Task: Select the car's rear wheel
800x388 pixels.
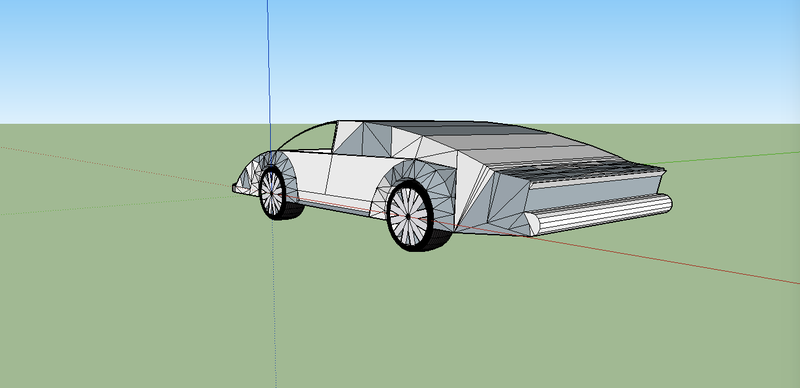Action: coord(410,216)
